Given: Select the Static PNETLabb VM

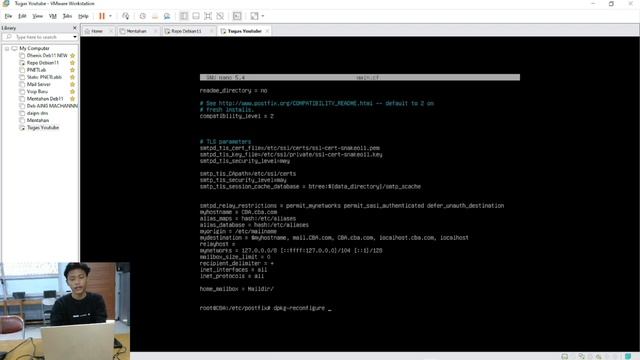Looking at the screenshot, I should point(44,77).
